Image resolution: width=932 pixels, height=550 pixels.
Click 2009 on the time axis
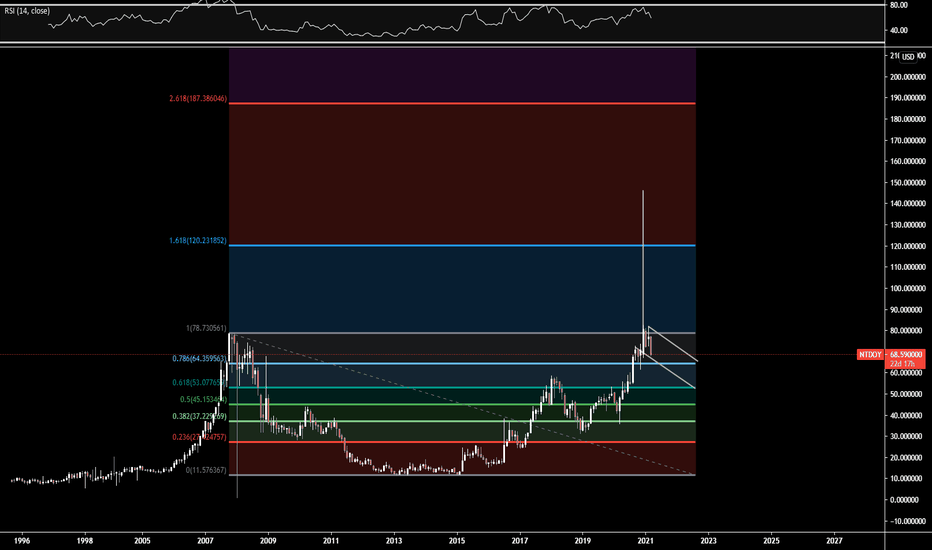268,540
